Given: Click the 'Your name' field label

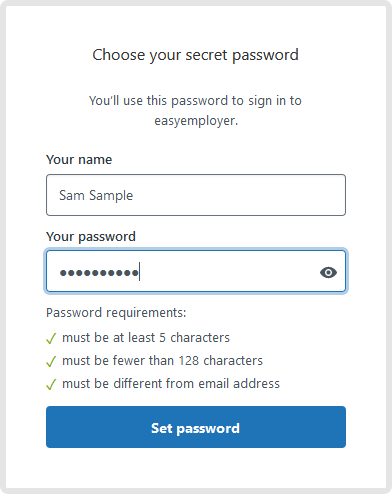Looking at the screenshot, I should click(x=79, y=160).
